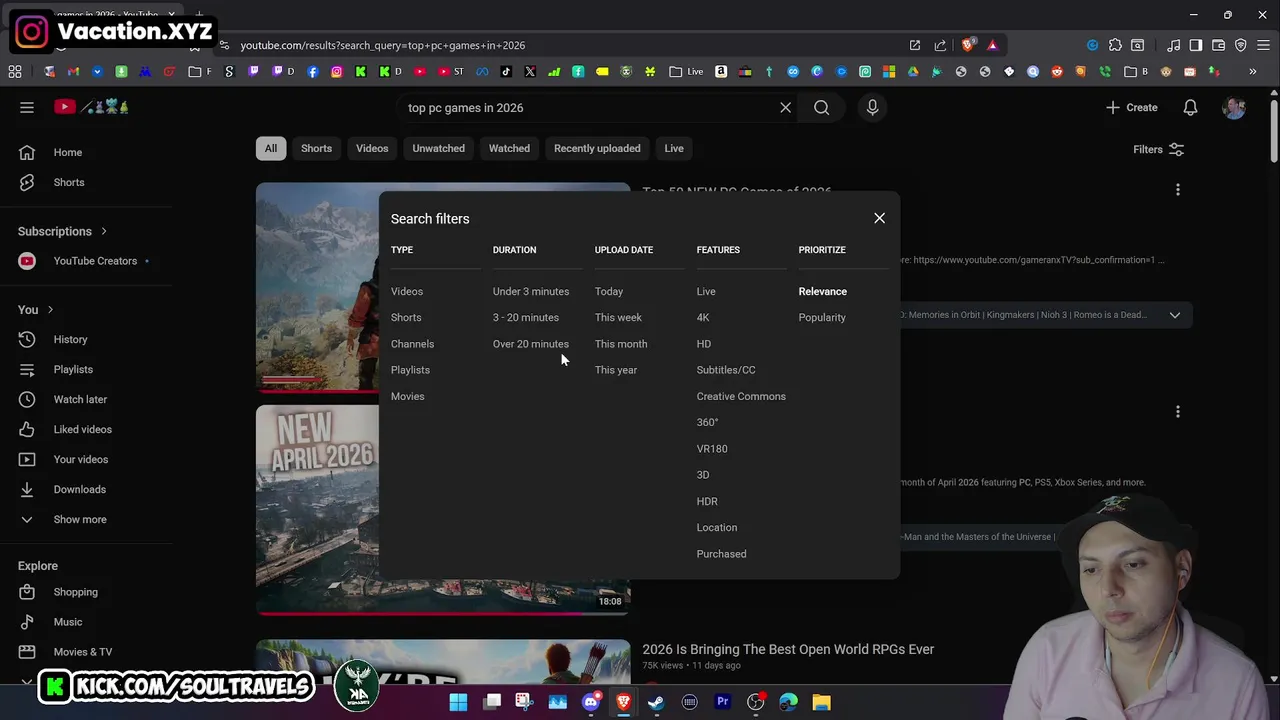Filter type by Videos
Image resolution: width=1280 pixels, height=720 pixels.
click(x=407, y=291)
